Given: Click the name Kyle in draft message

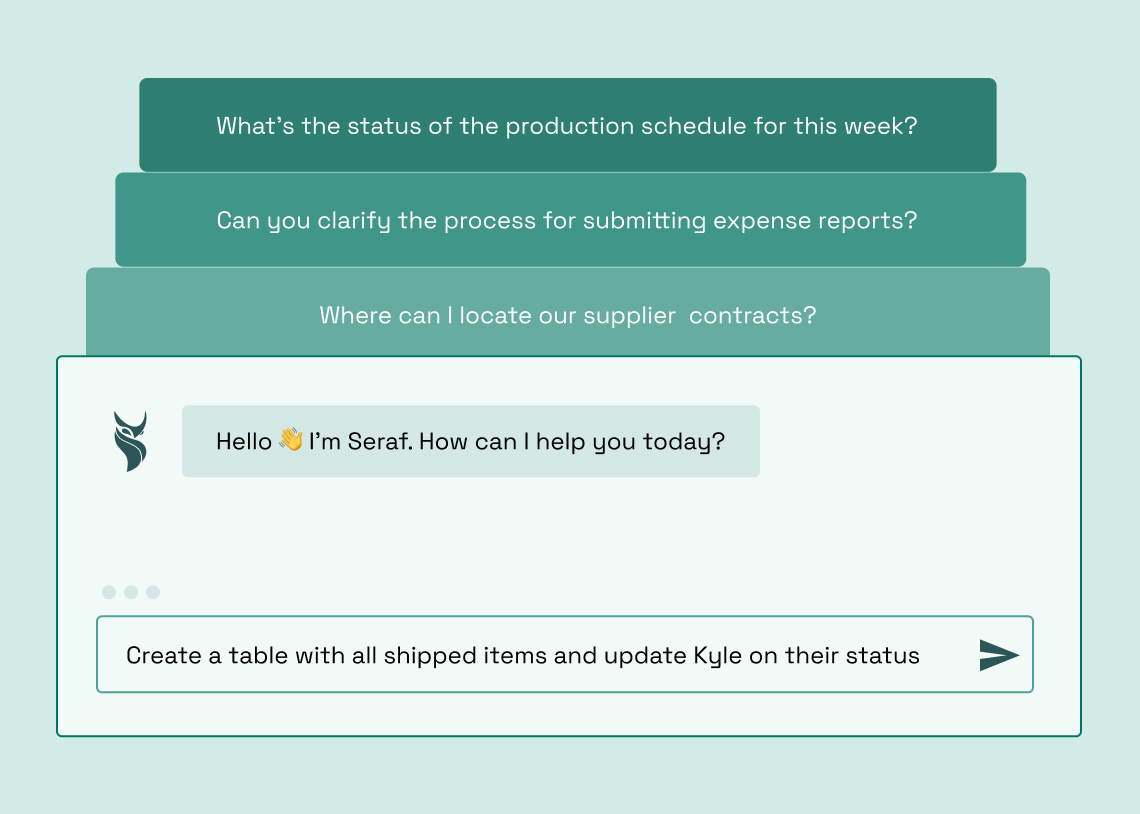Looking at the screenshot, I should pos(717,656).
